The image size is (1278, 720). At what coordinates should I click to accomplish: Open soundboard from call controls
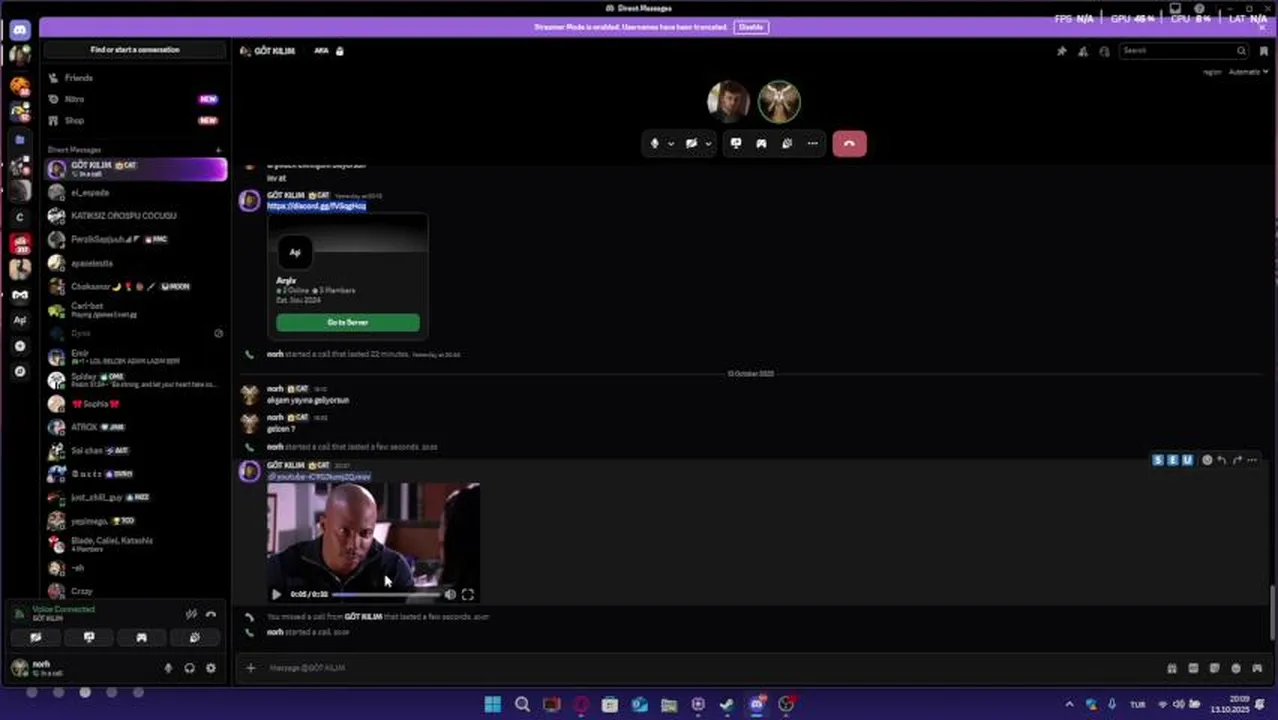pos(787,143)
